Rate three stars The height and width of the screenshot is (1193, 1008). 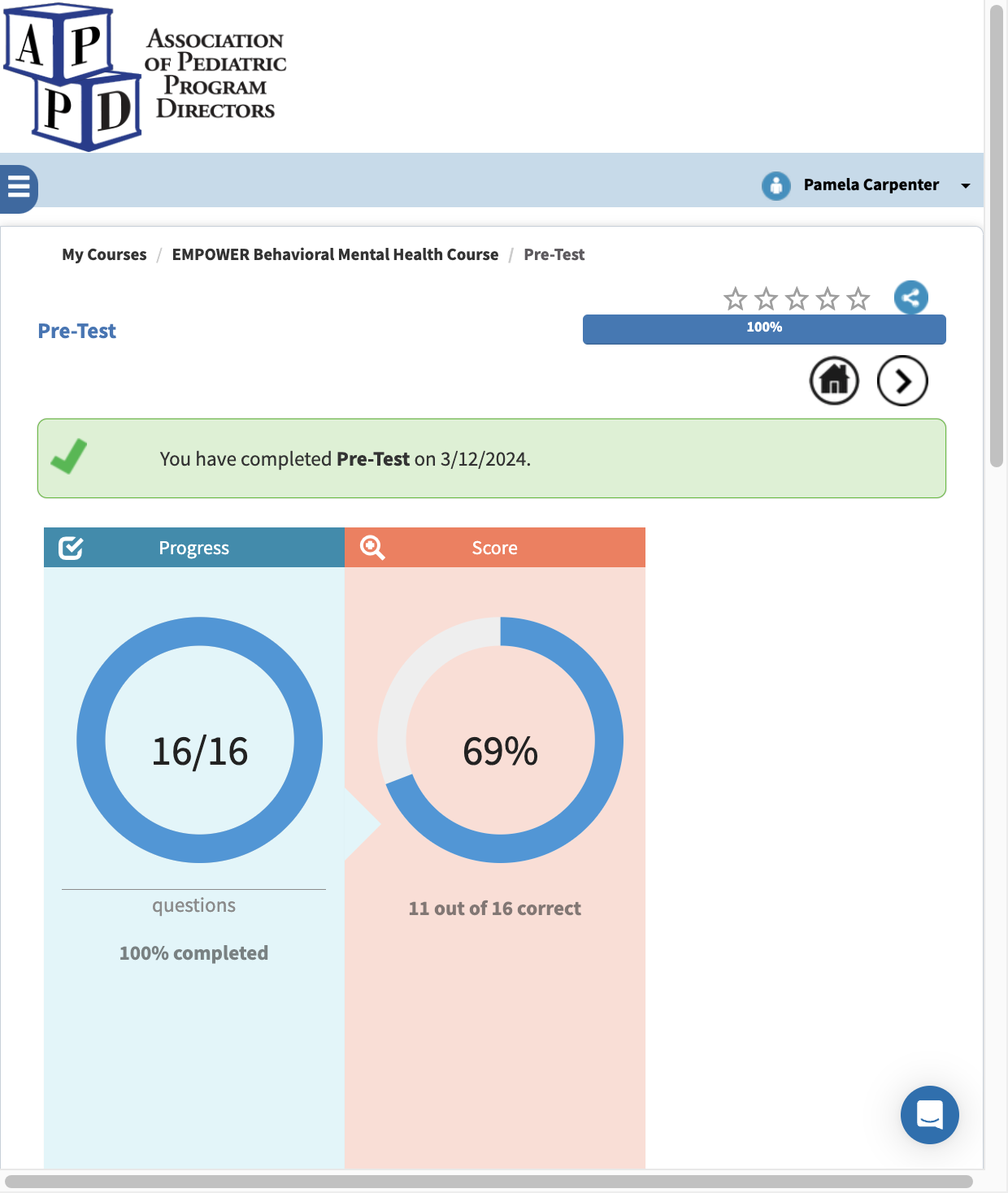pyautogui.click(x=797, y=299)
